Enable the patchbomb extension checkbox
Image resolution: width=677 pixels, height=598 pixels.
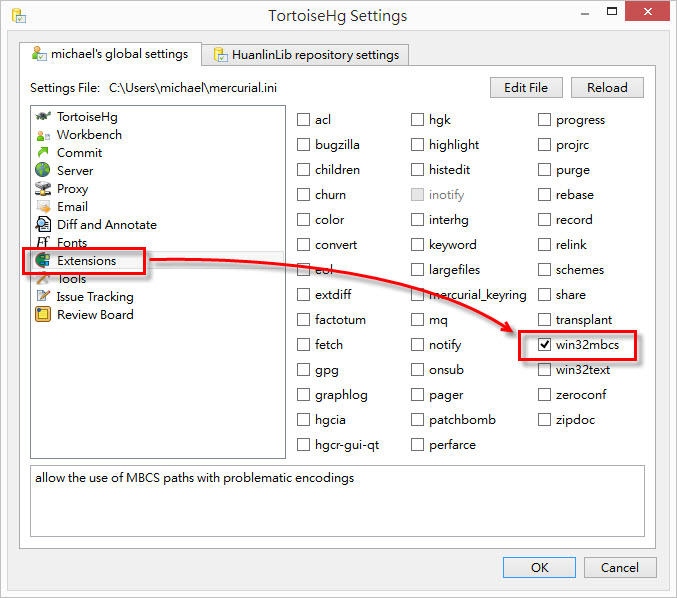click(x=418, y=420)
